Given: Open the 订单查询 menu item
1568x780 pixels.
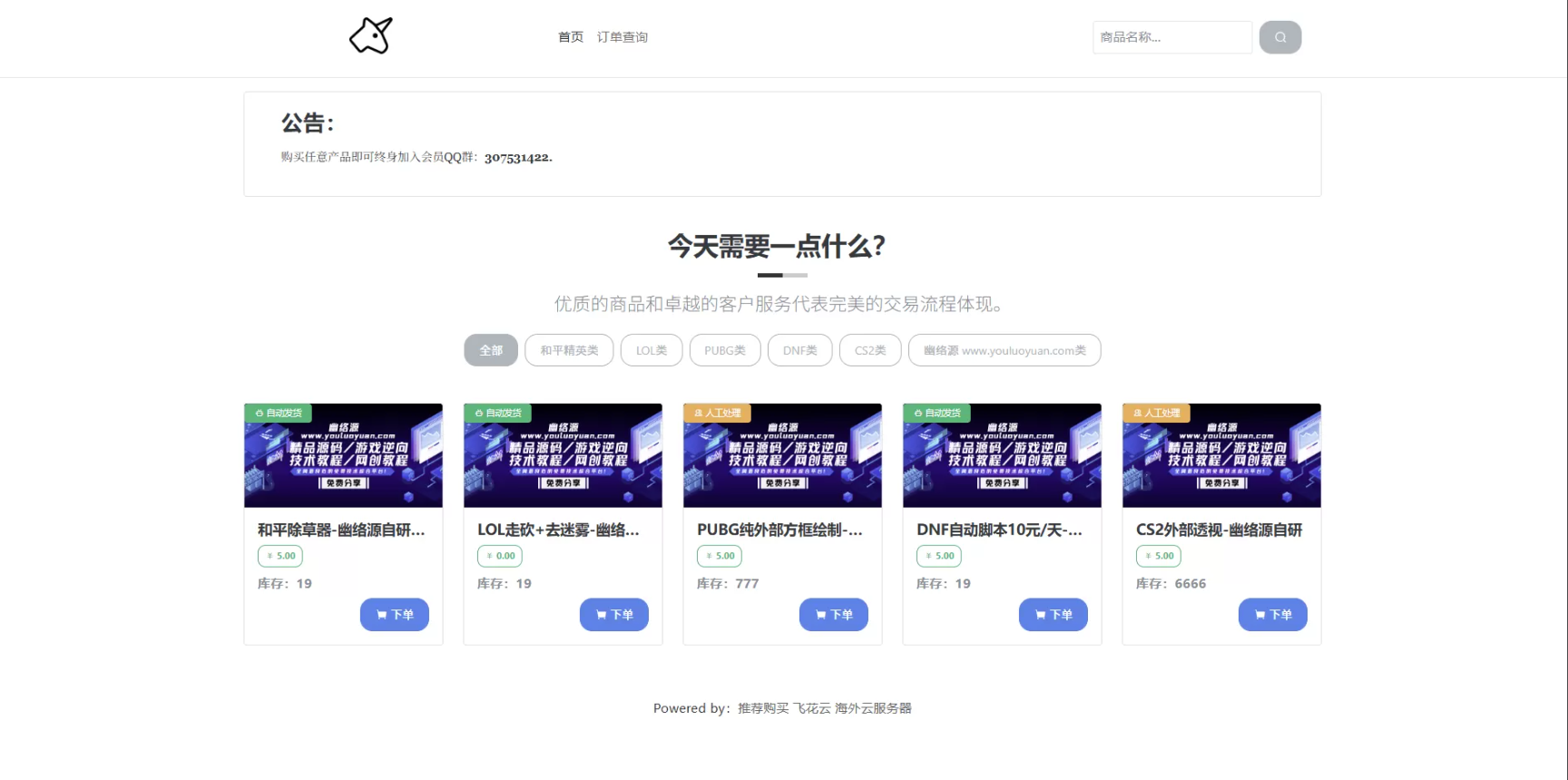Looking at the screenshot, I should click(622, 37).
